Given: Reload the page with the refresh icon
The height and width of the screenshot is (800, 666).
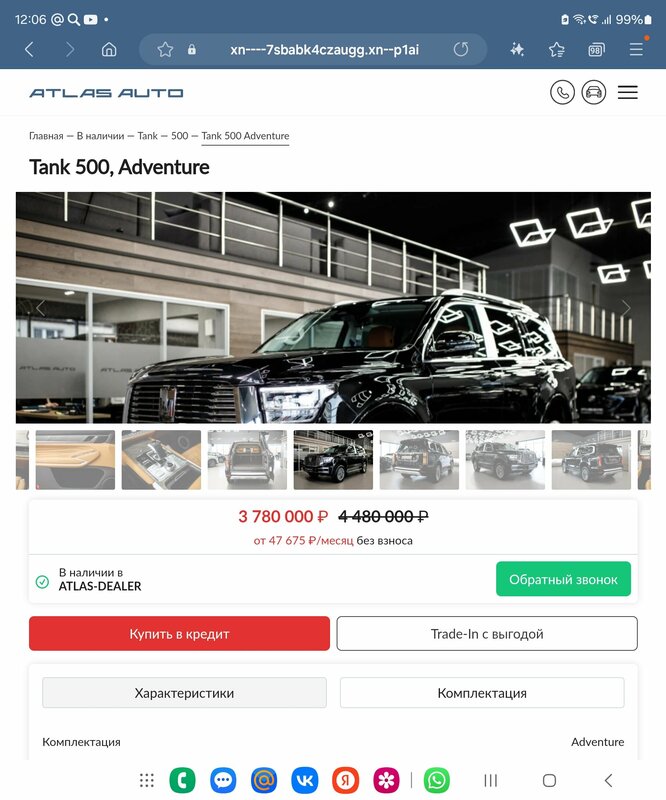Looking at the screenshot, I should click(461, 49).
